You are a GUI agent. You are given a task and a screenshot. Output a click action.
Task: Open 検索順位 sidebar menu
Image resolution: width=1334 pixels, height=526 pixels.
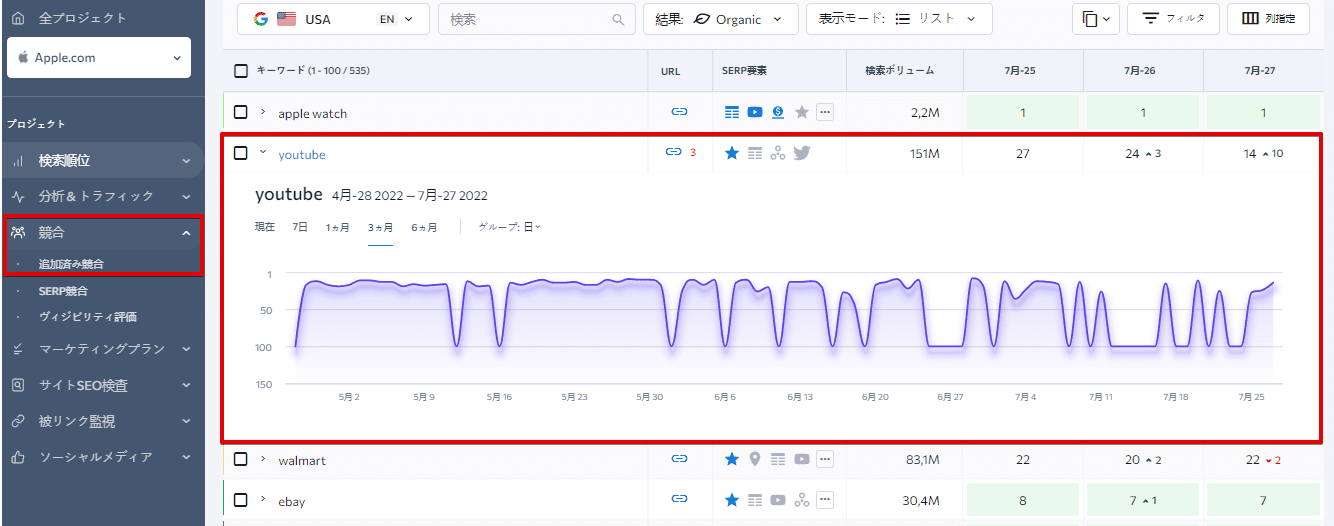tap(102, 160)
